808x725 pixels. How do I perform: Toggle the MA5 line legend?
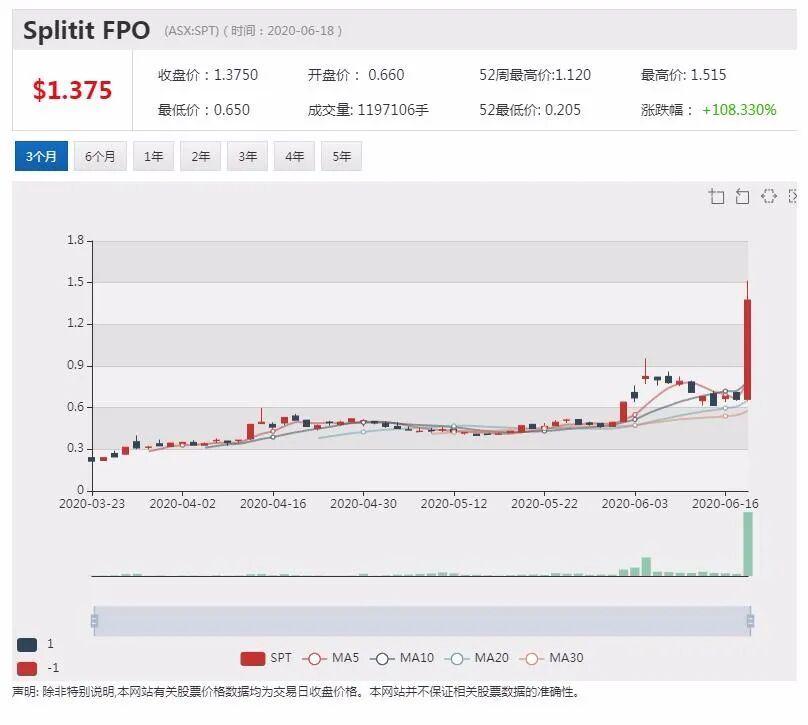[x=330, y=658]
